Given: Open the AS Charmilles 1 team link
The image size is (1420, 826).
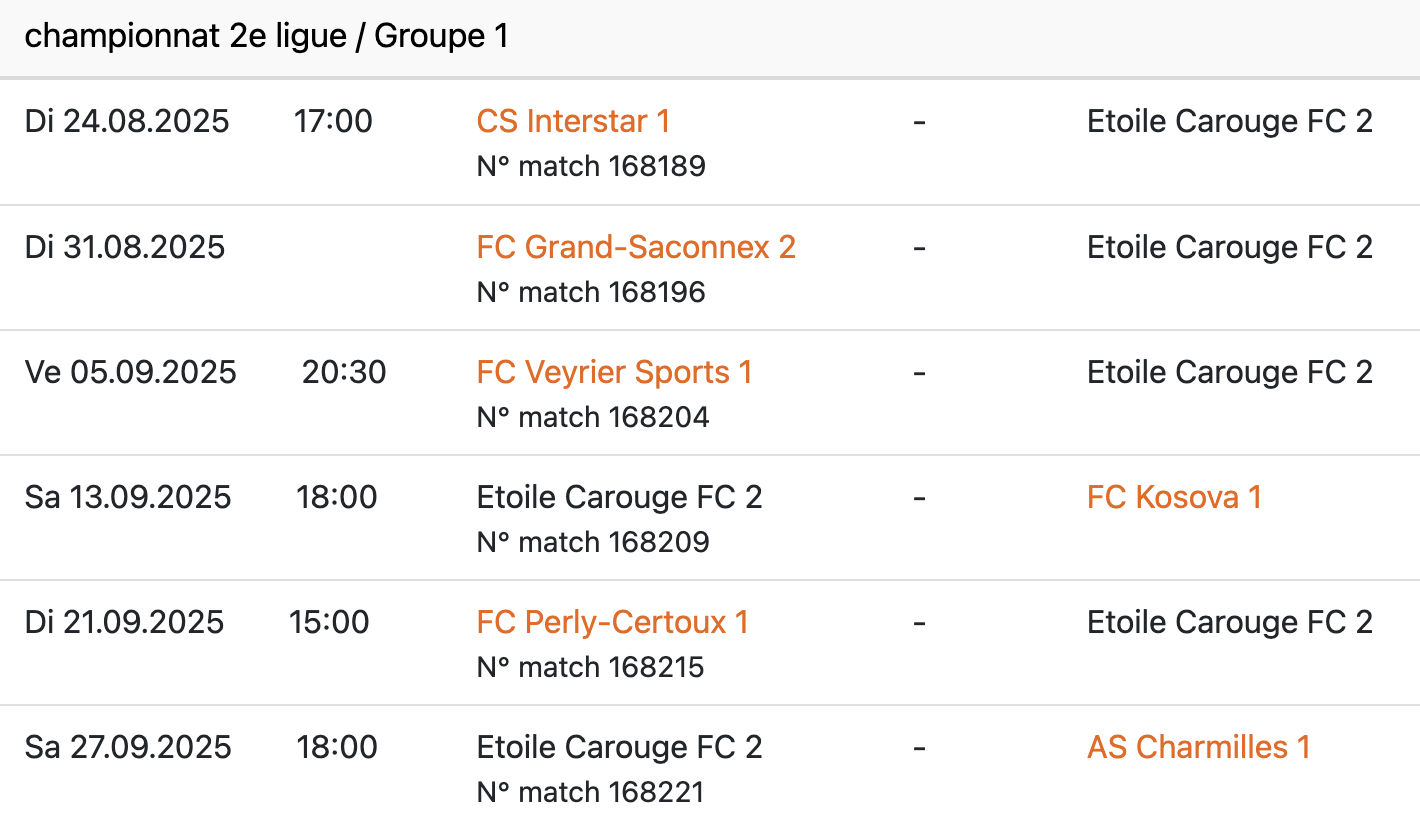Looking at the screenshot, I should pos(1198,747).
